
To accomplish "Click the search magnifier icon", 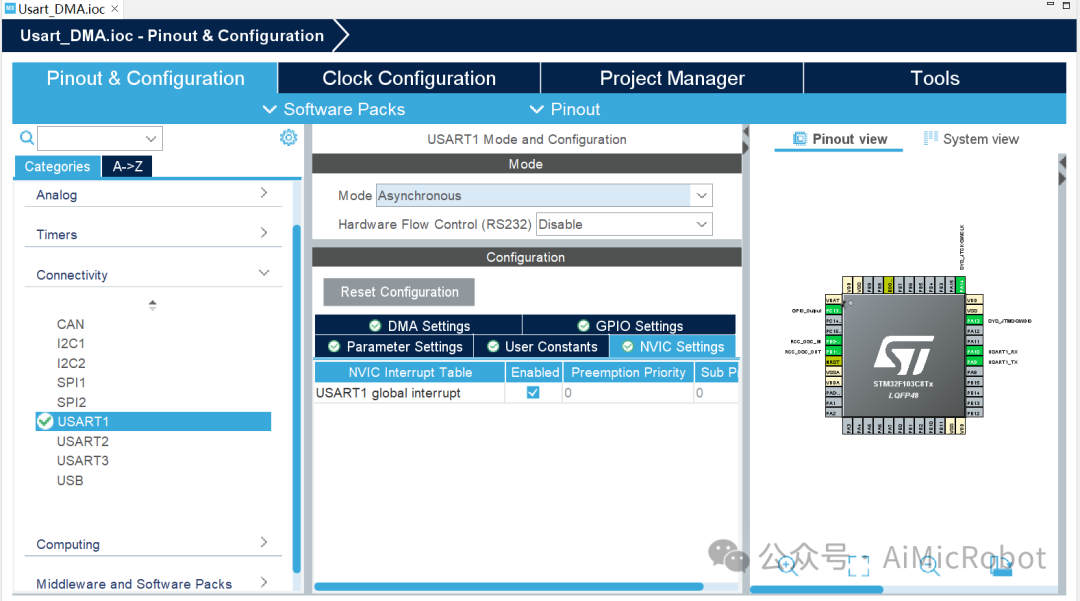I will (26, 138).
